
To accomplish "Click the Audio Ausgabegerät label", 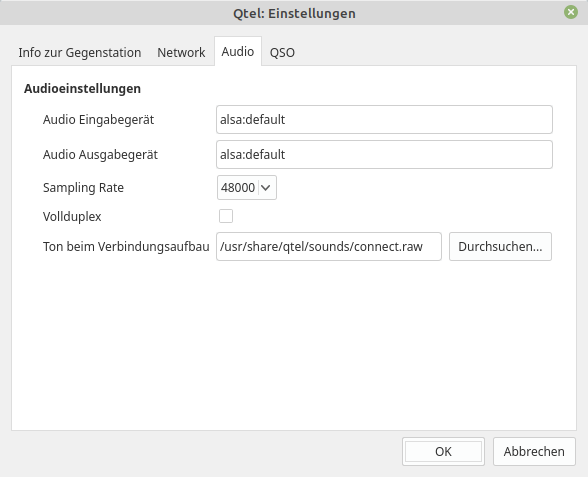I will (x=100, y=154).
